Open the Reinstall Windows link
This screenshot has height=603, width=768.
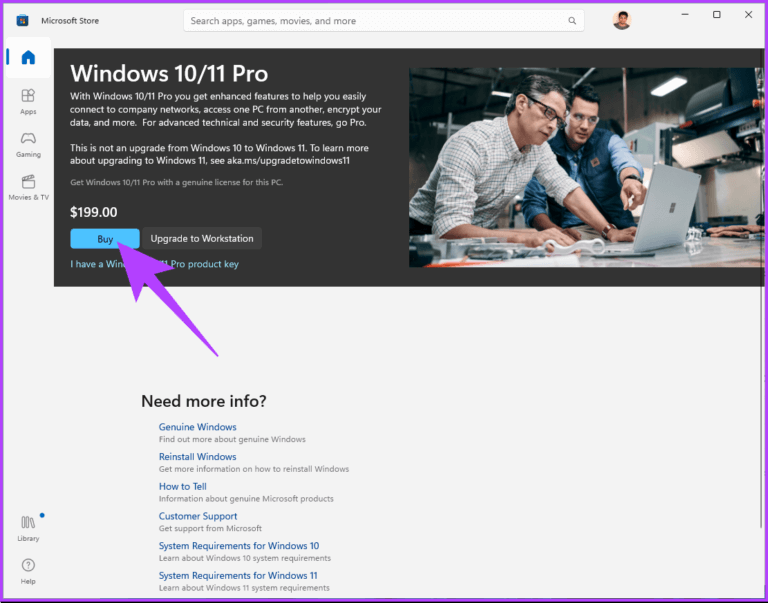tap(197, 457)
